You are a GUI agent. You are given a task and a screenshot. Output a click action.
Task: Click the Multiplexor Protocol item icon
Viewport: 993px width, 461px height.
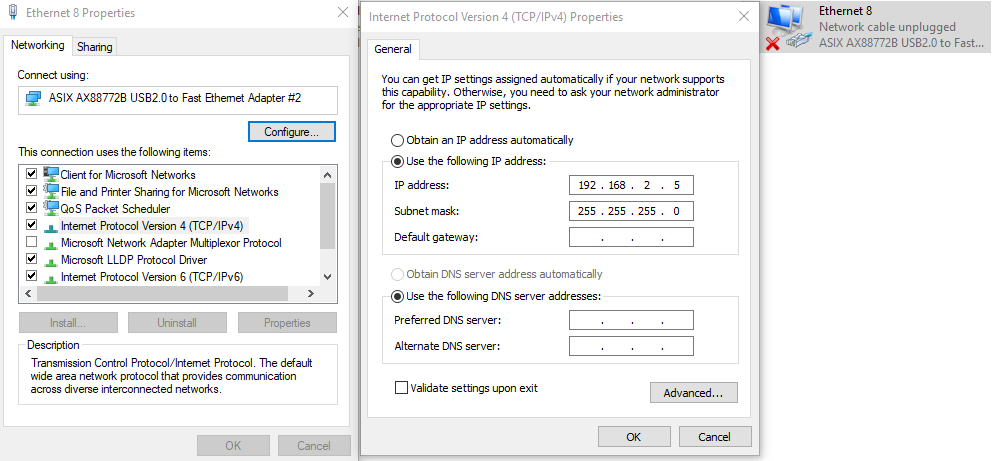[51, 243]
